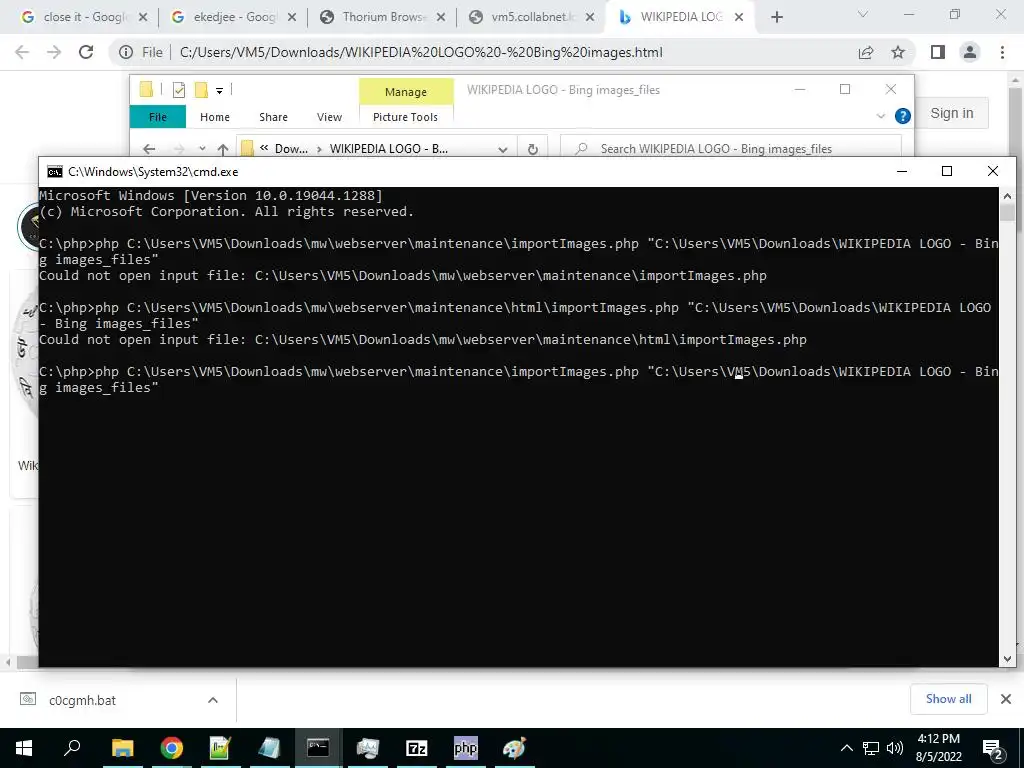This screenshot has width=1024, height=768.
Task: Open tab search chevron in Chrome
Action: tap(862, 14)
